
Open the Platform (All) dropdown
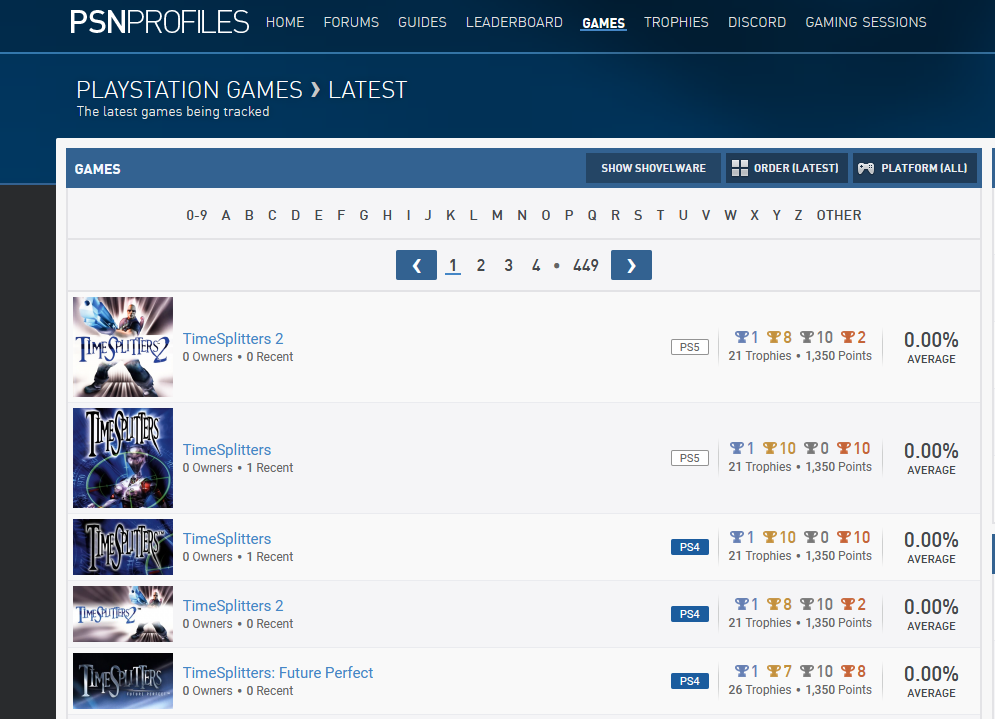(914, 168)
